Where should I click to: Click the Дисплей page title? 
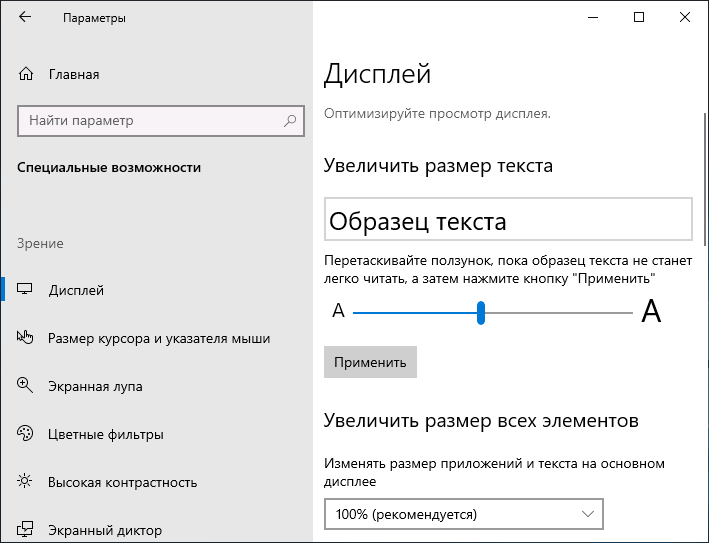[x=378, y=75]
